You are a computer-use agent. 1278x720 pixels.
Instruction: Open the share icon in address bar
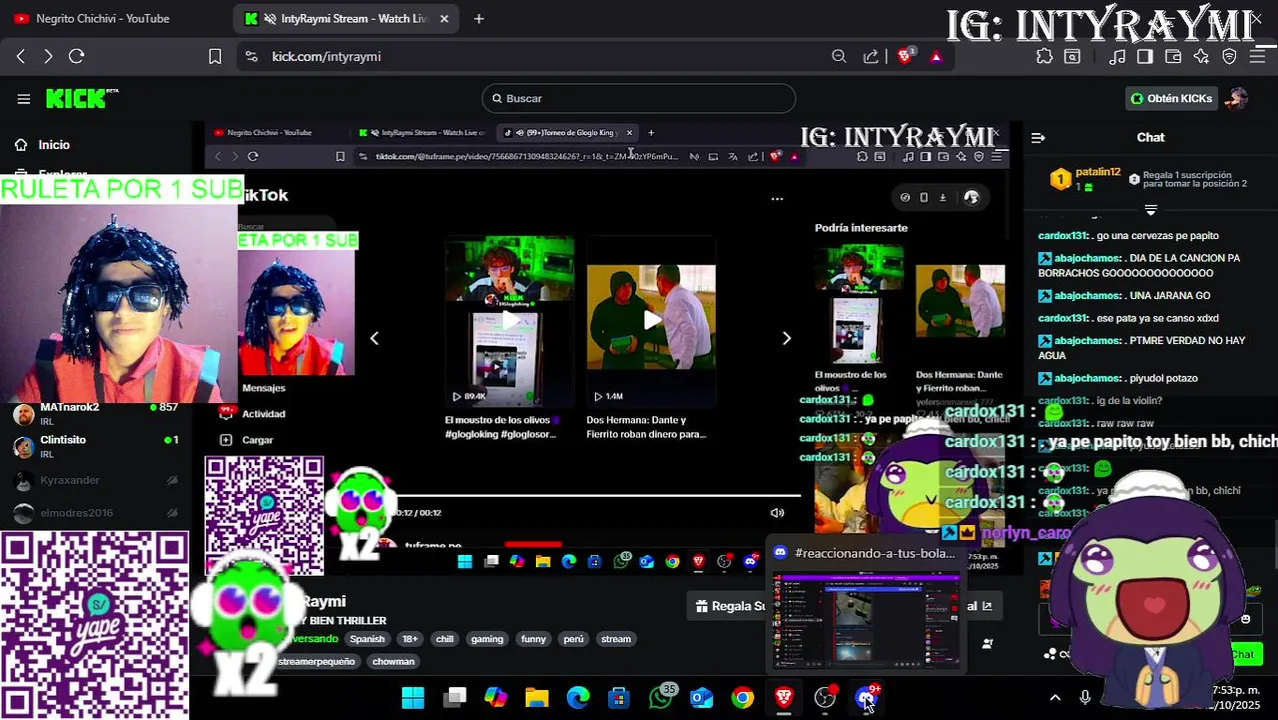tap(871, 57)
